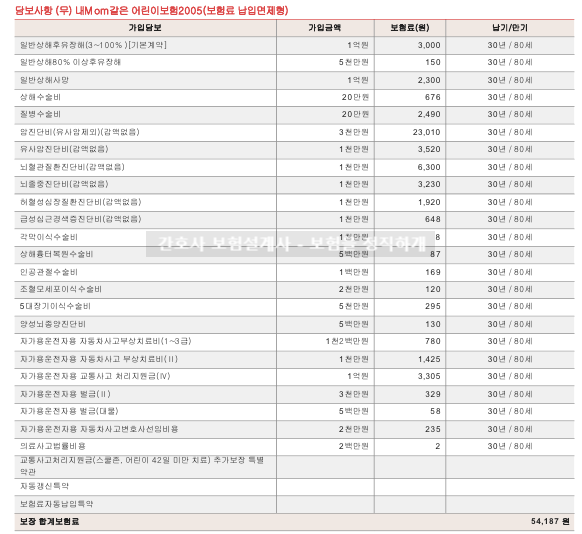Select row '급성심근경색증진단비(감액없음)'
Screen dimensions: 582x534
294,220
